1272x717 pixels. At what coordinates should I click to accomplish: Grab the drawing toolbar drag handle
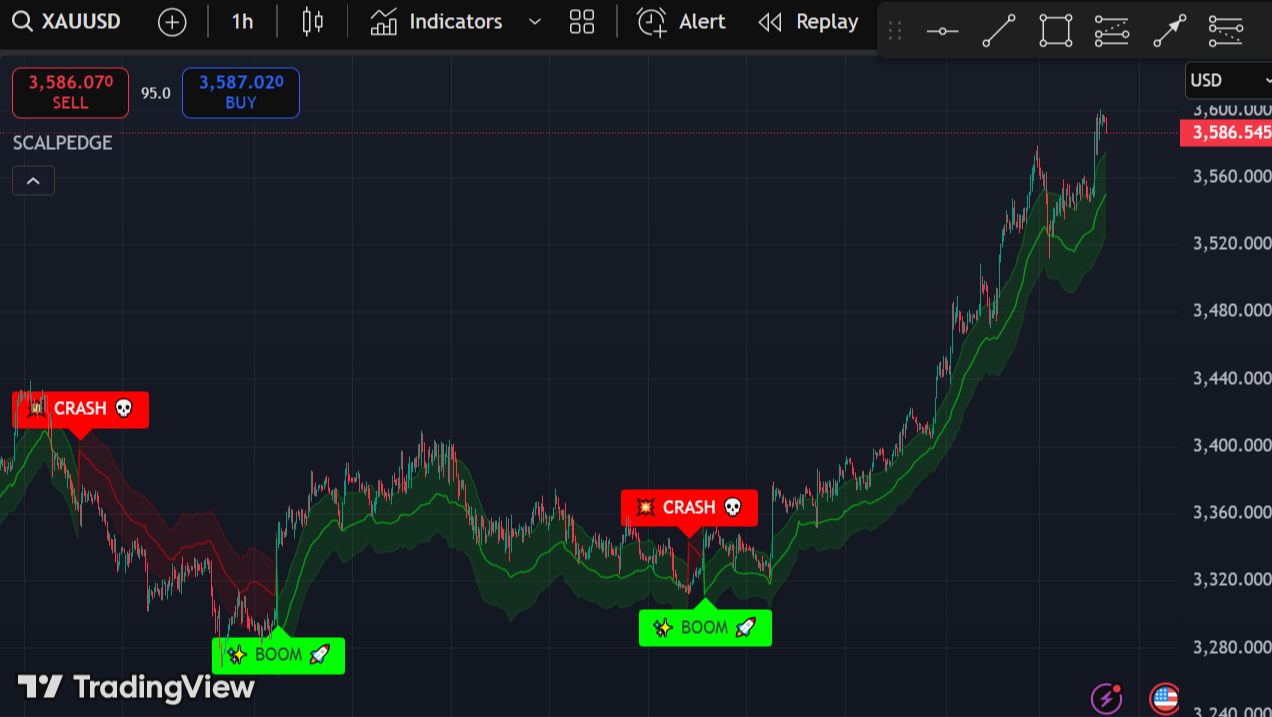pos(895,31)
